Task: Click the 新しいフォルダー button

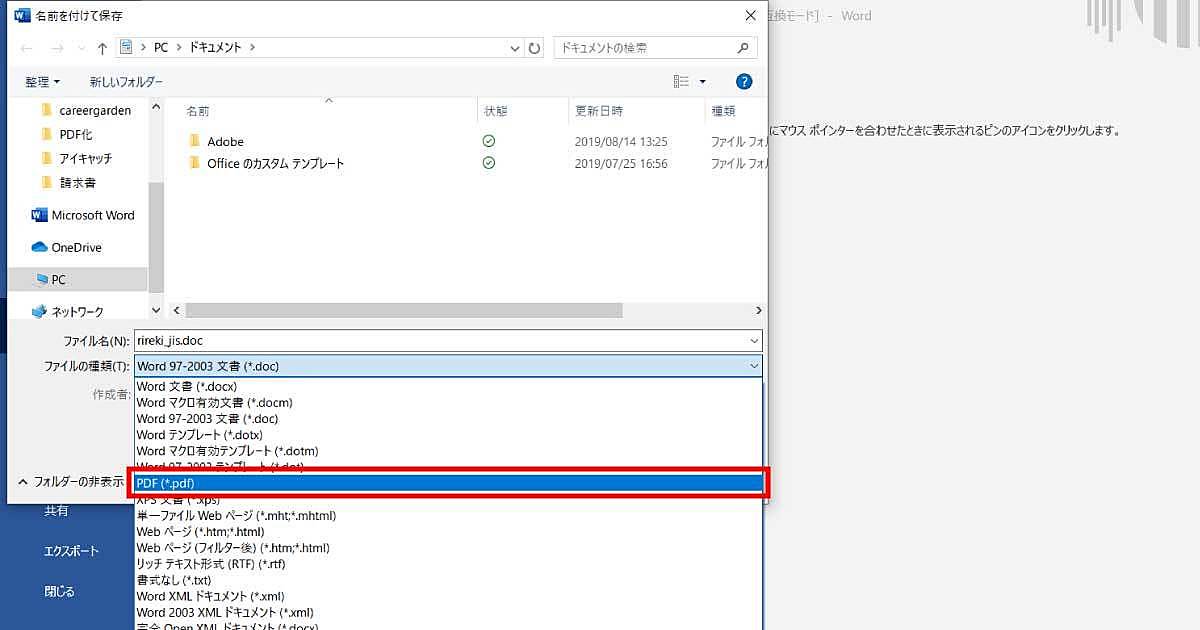Action: point(126,82)
